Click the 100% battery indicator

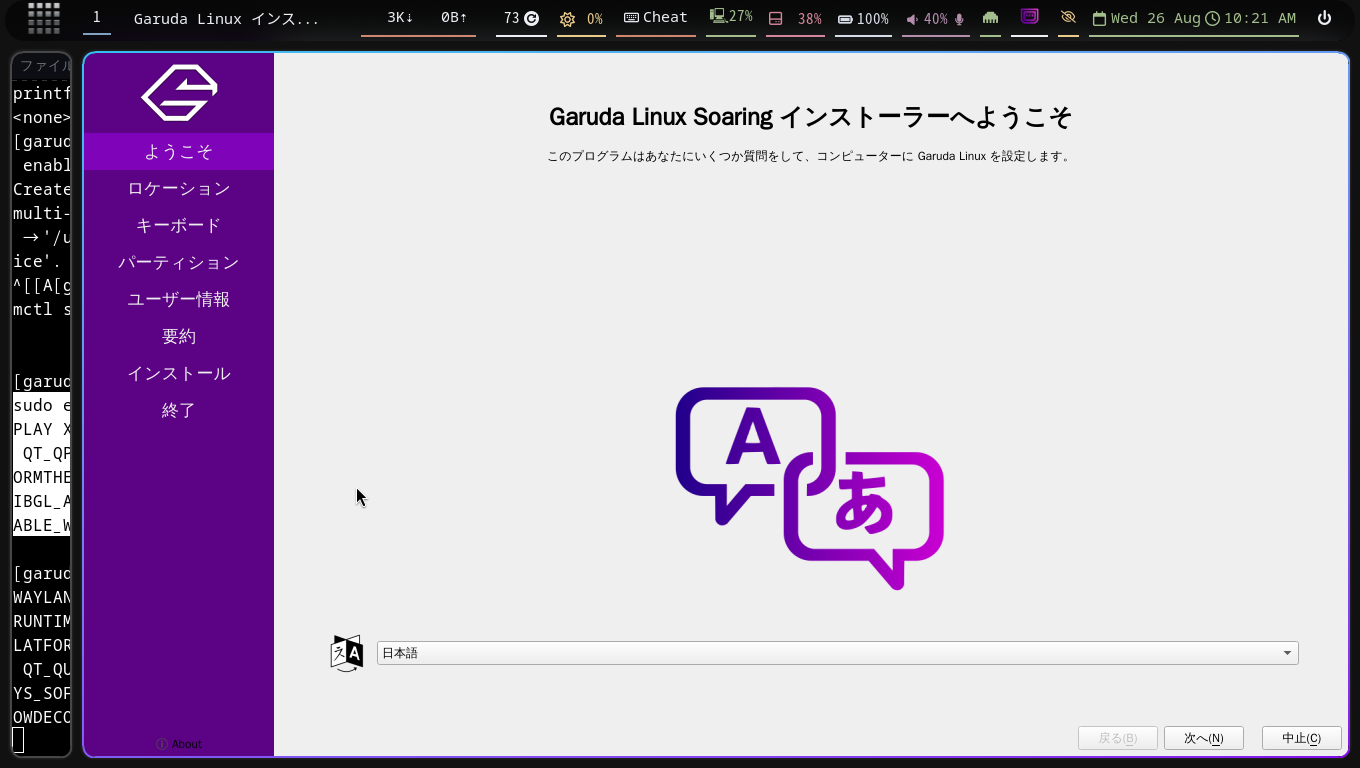coord(863,19)
